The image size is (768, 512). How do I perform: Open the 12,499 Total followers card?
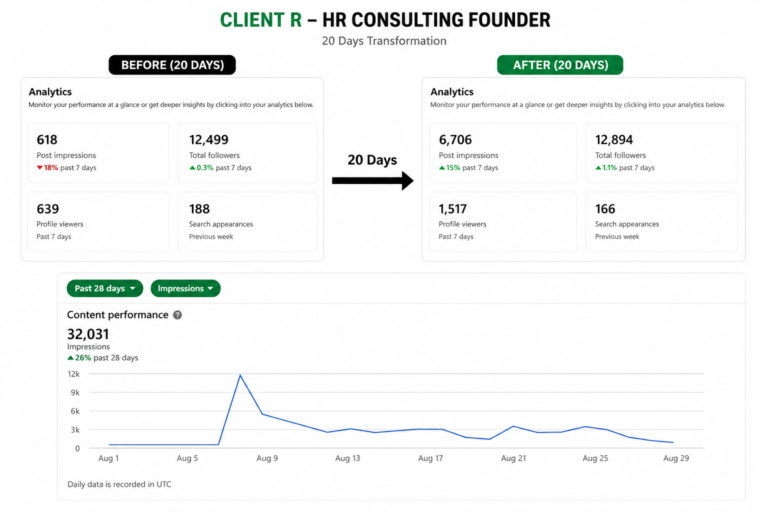point(248,153)
